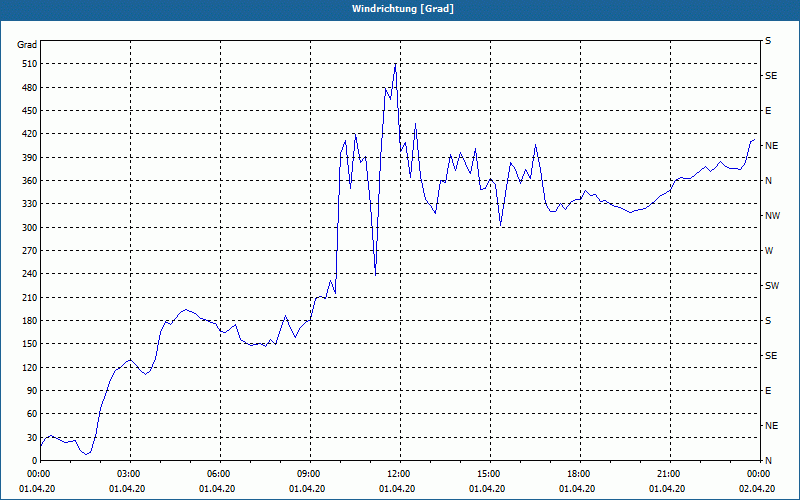Click the y-axis value 0
The height and width of the screenshot is (500, 800).
click(x=35, y=461)
